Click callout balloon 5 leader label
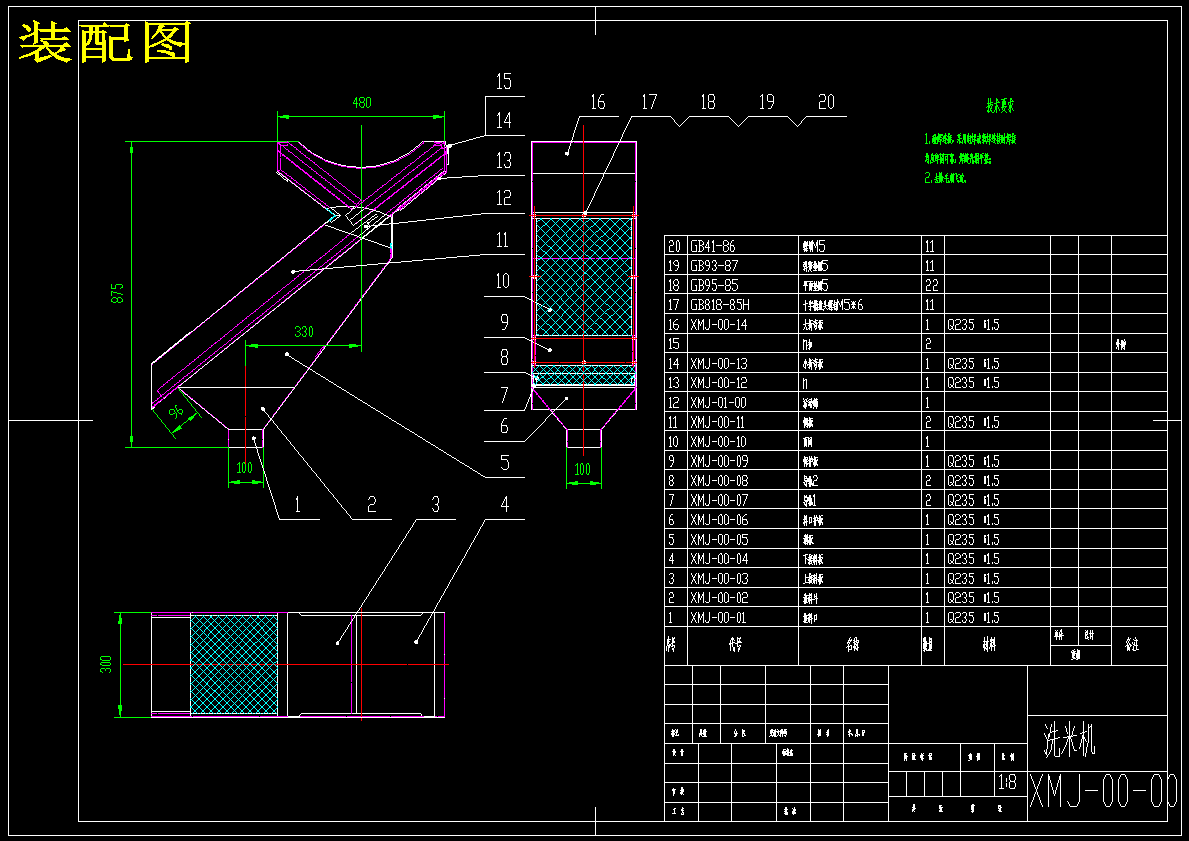 click(x=504, y=463)
